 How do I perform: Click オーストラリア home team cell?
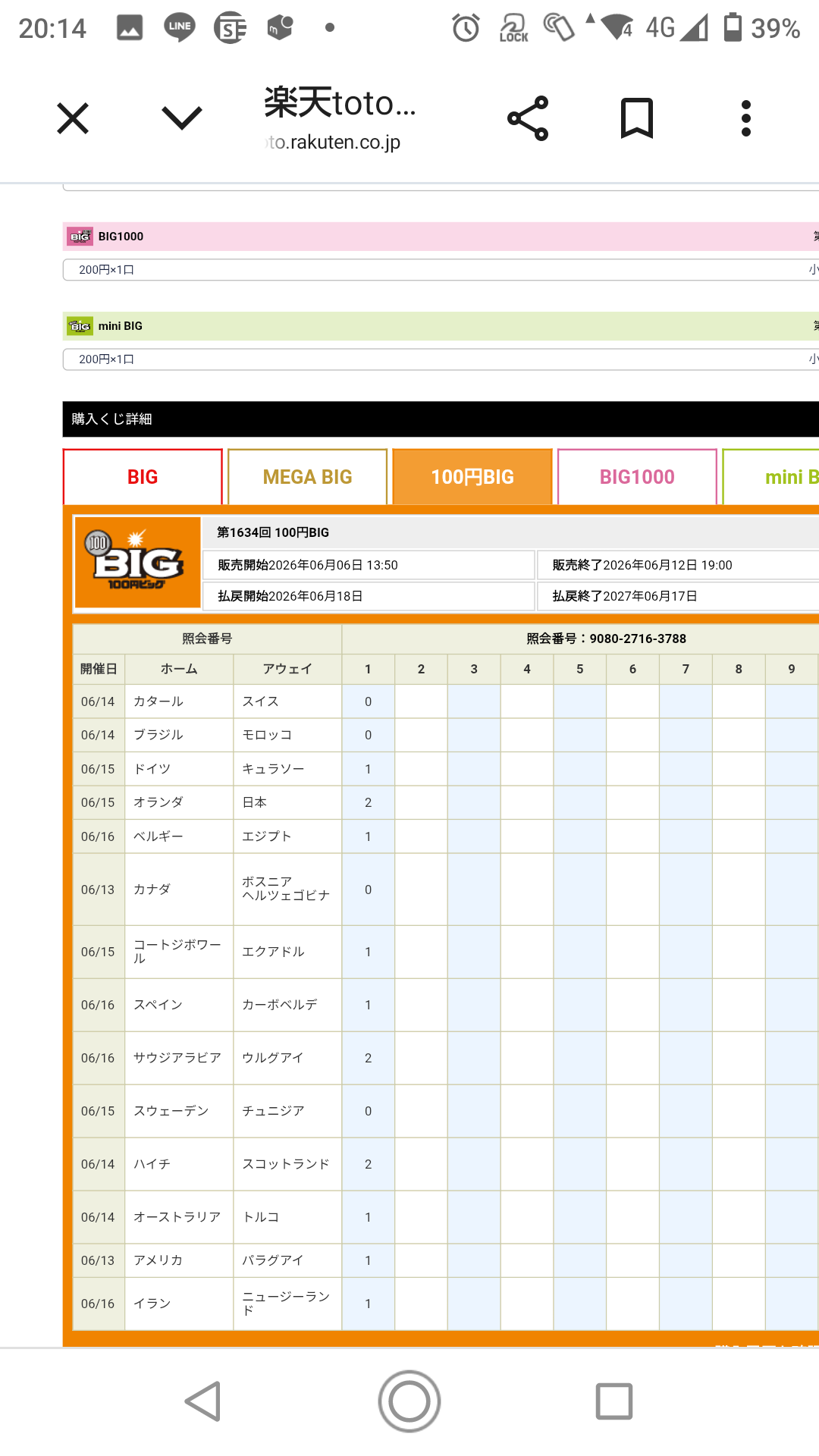tap(179, 1217)
